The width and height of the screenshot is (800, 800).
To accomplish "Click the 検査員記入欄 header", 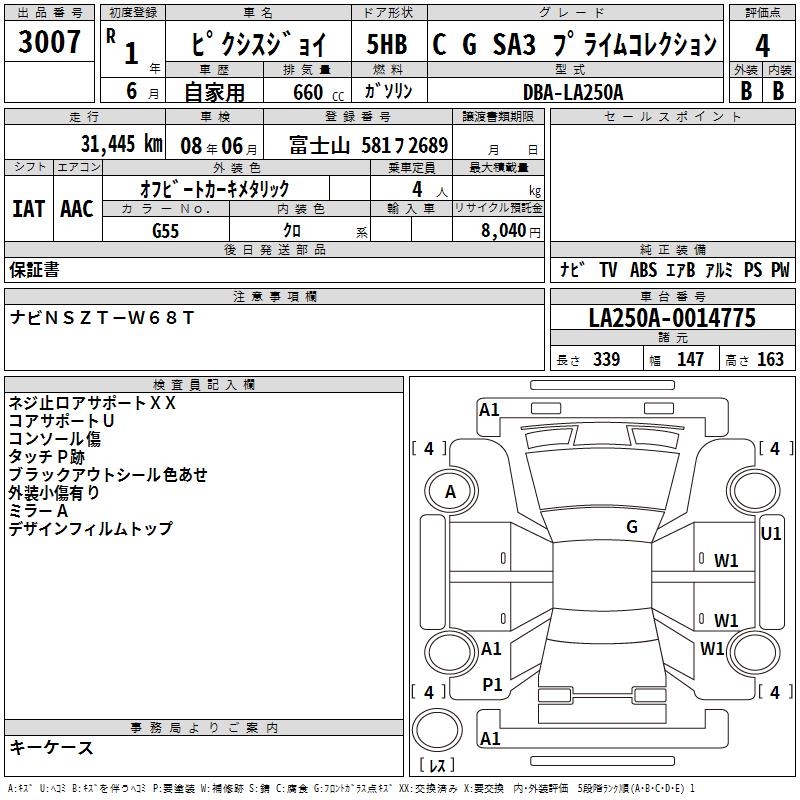I will point(204,384).
